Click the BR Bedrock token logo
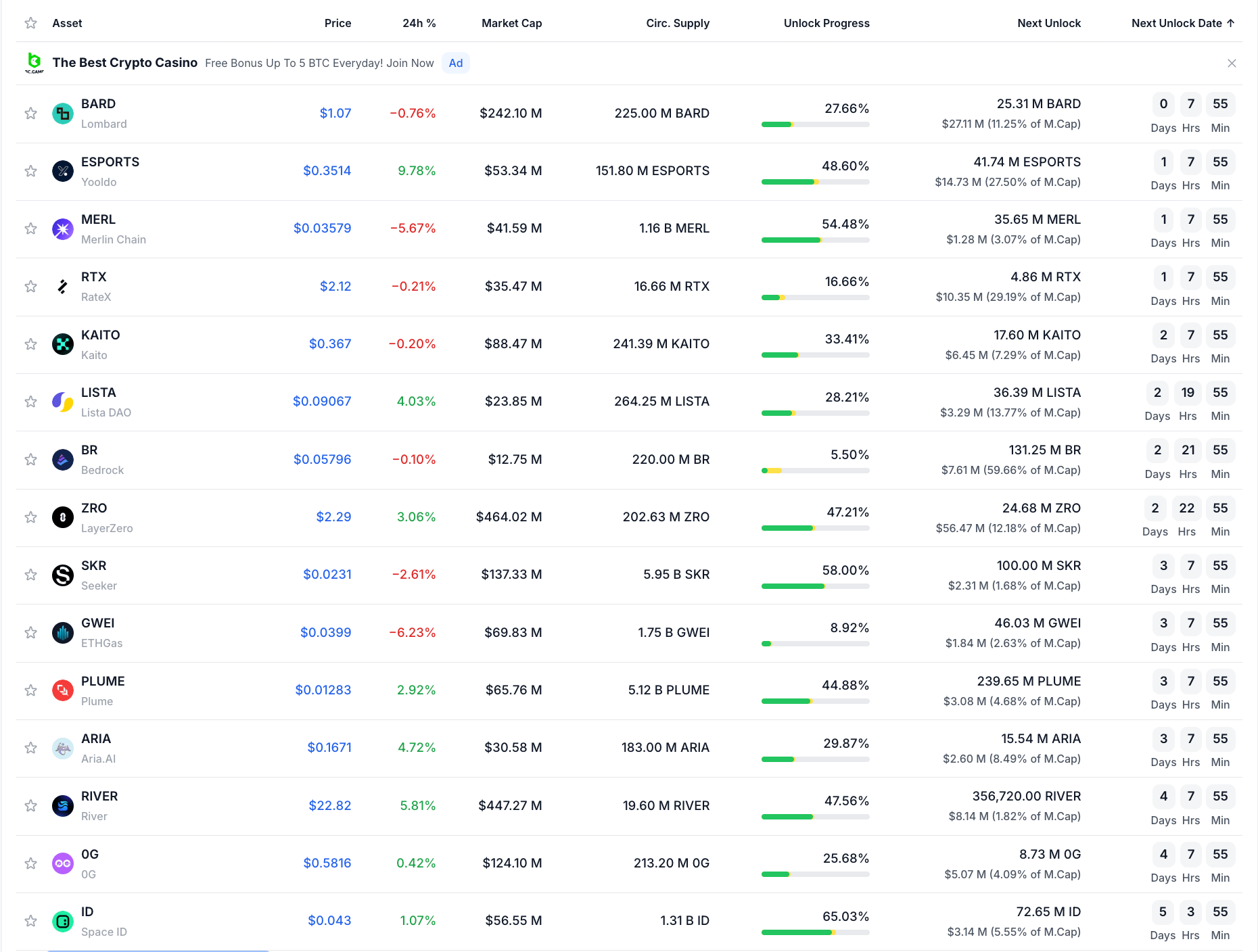The image size is (1258, 952). [63, 460]
